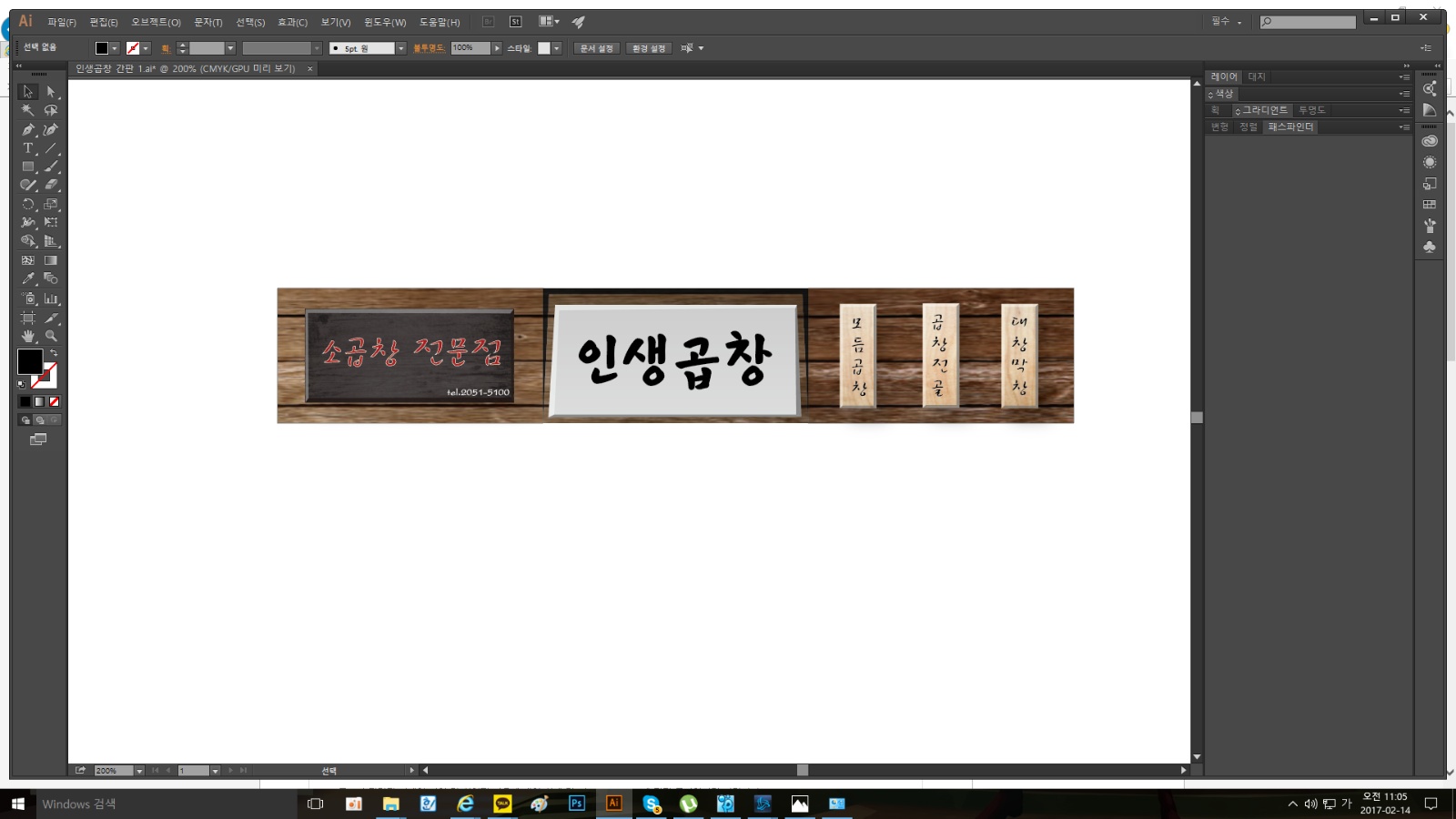The height and width of the screenshot is (819, 1456).
Task: Click the Fill color swatch in toolbox
Action: pyautogui.click(x=29, y=360)
